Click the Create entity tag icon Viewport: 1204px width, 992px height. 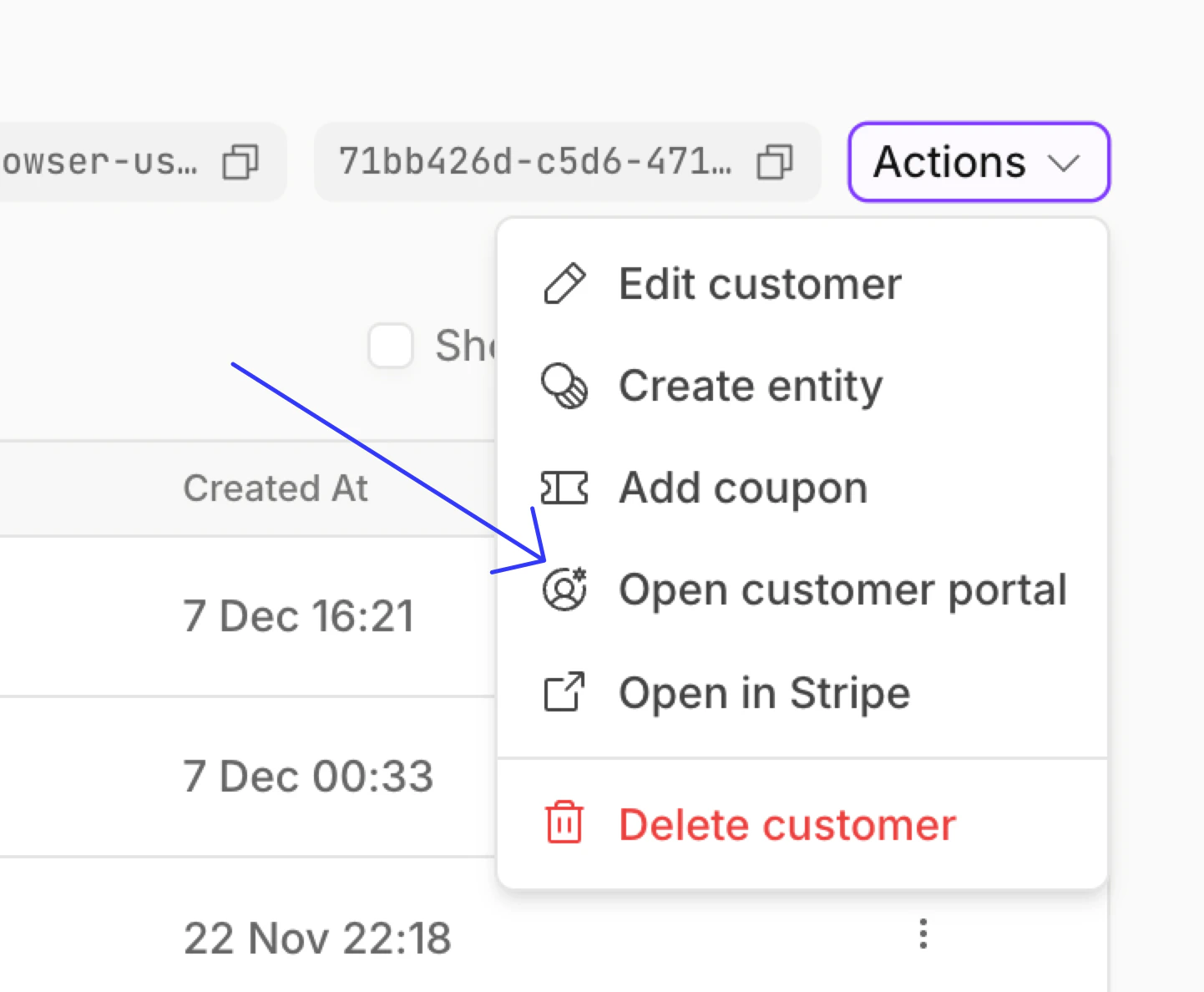(564, 386)
